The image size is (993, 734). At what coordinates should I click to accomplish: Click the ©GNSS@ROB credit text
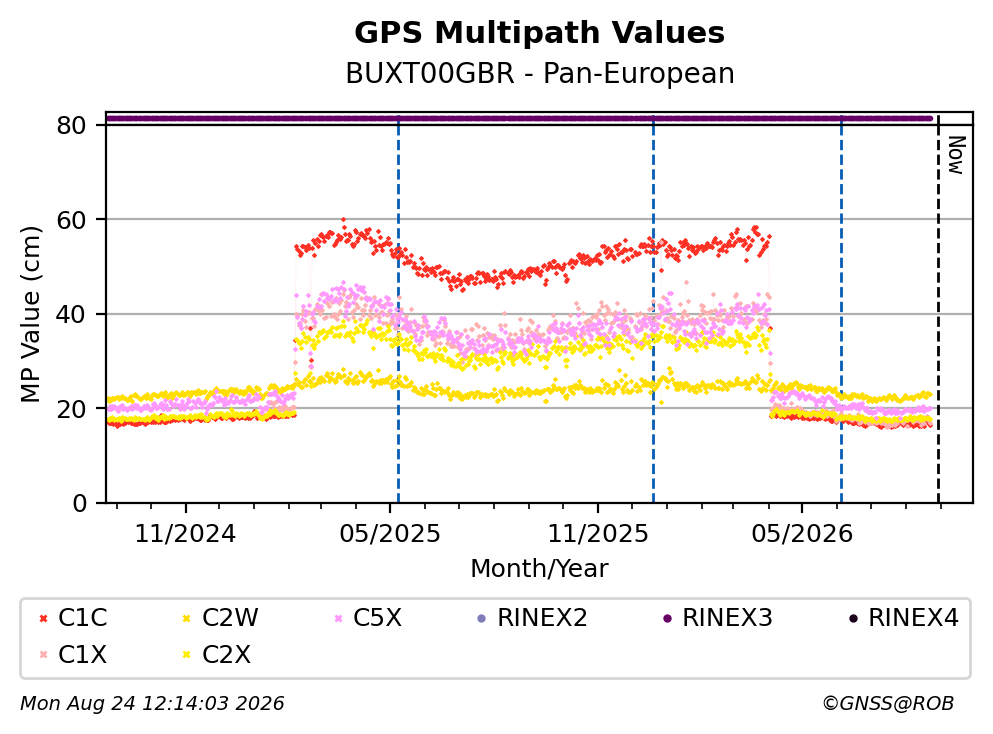pos(887,704)
